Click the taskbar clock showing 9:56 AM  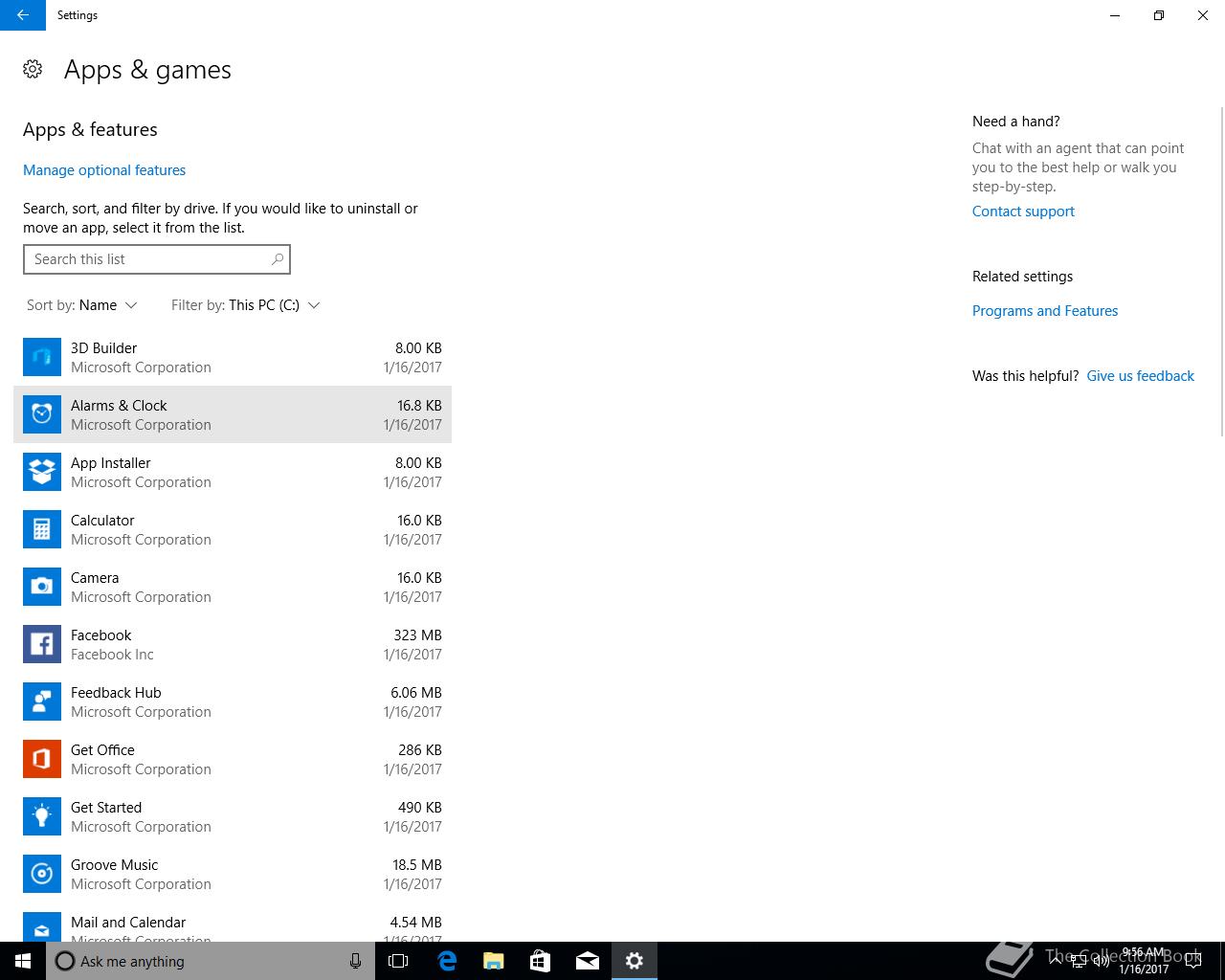pyautogui.click(x=1144, y=961)
